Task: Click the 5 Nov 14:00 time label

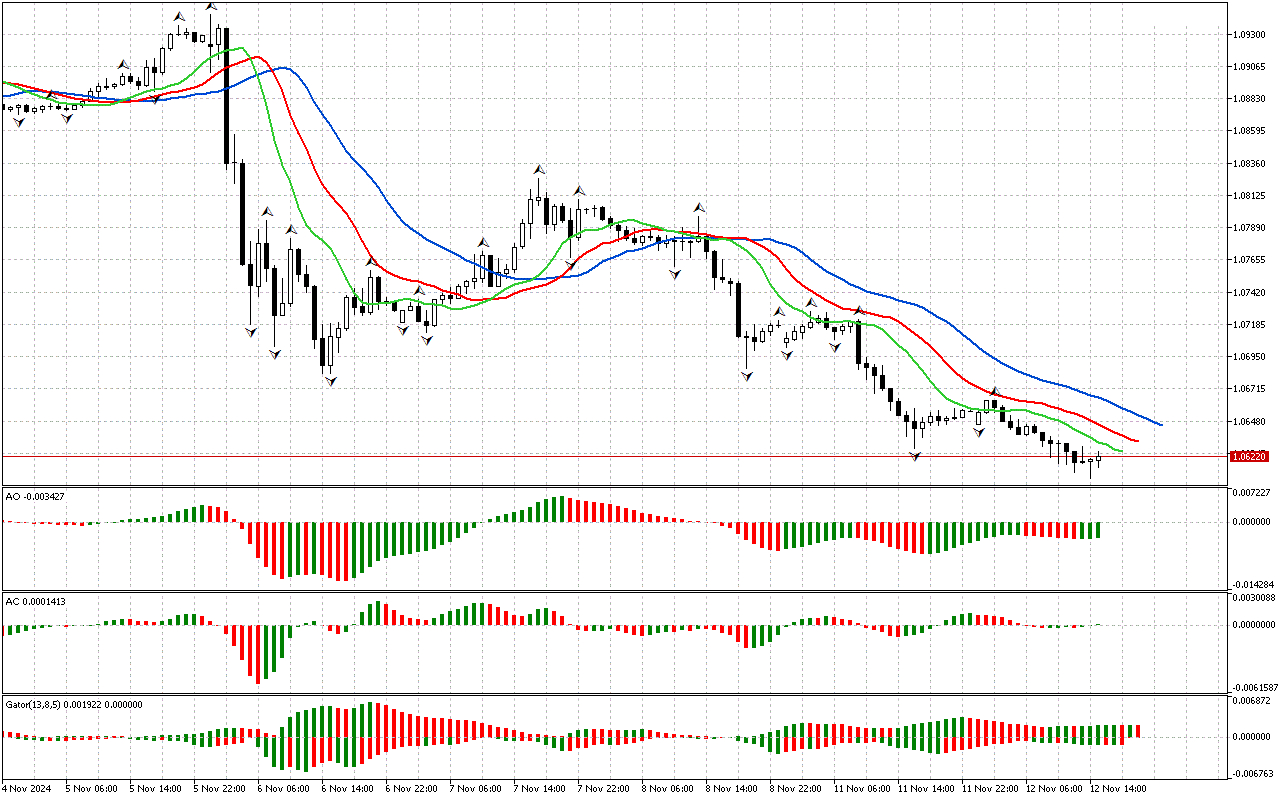Action: pyautogui.click(x=156, y=789)
